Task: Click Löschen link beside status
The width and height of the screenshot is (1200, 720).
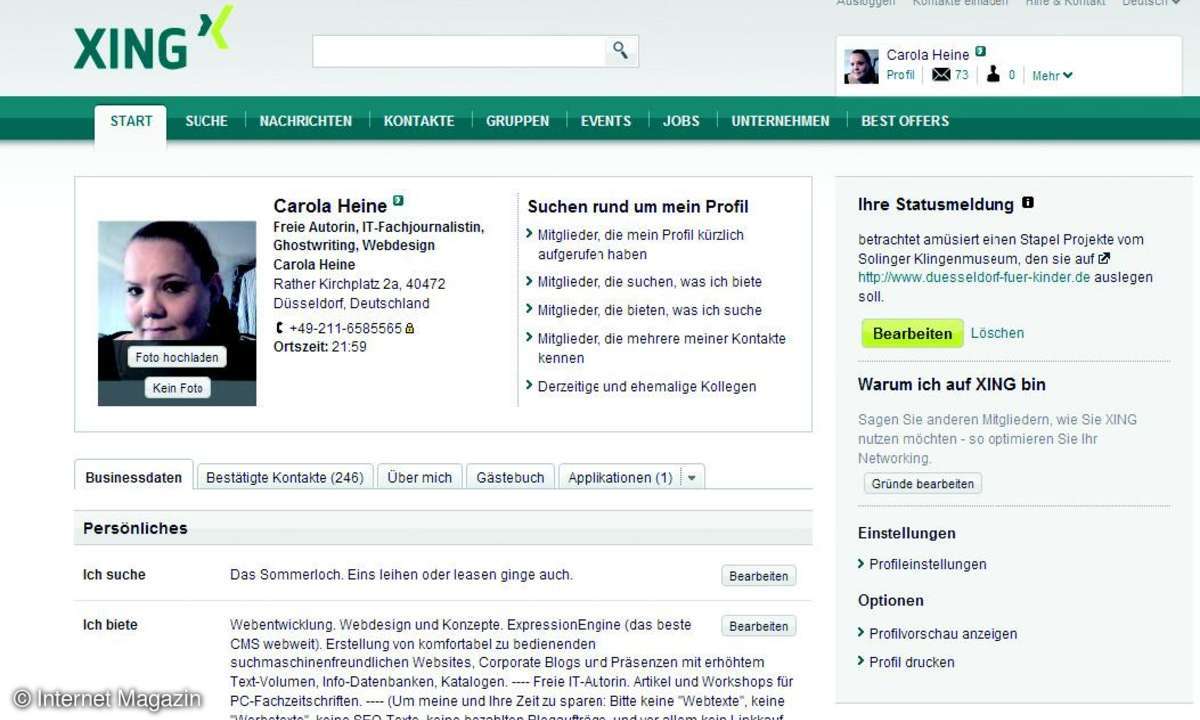Action: (997, 333)
